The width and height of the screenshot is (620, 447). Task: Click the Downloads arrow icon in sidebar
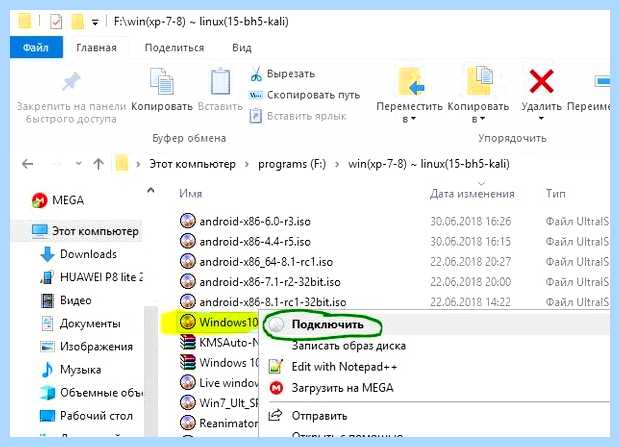pos(47,254)
